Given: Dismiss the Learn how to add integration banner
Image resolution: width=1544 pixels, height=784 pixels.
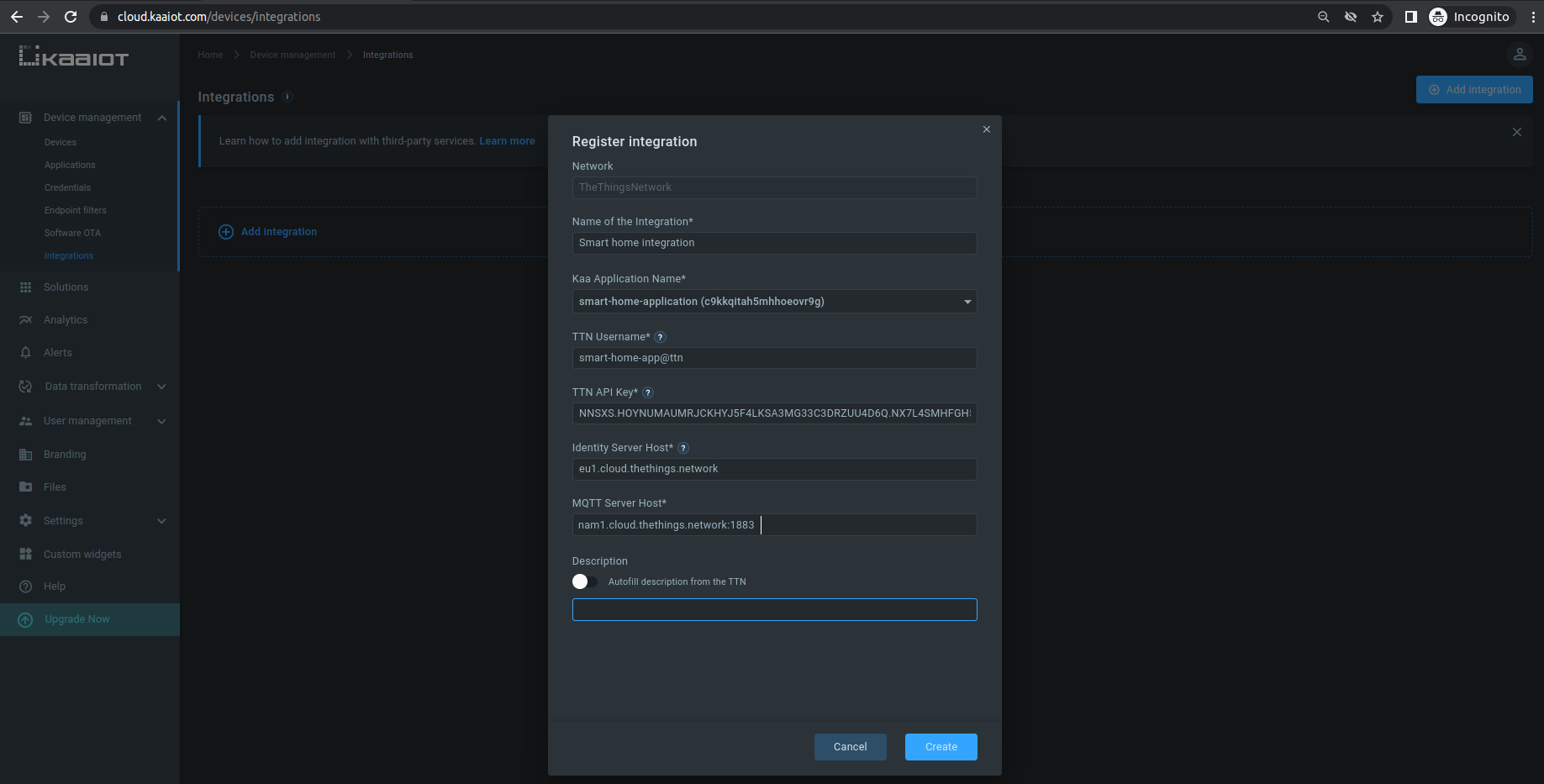Looking at the screenshot, I should 1517,132.
